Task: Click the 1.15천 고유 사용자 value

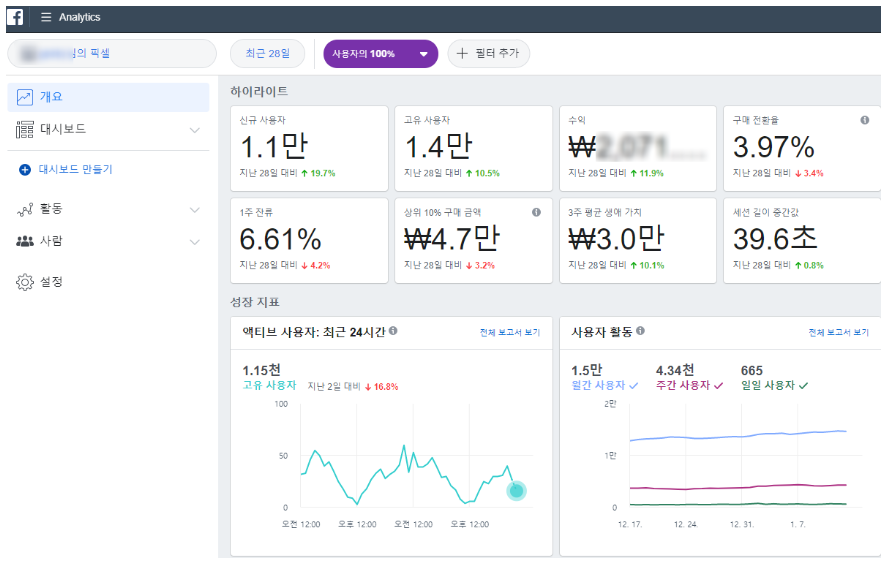Action: point(261,371)
